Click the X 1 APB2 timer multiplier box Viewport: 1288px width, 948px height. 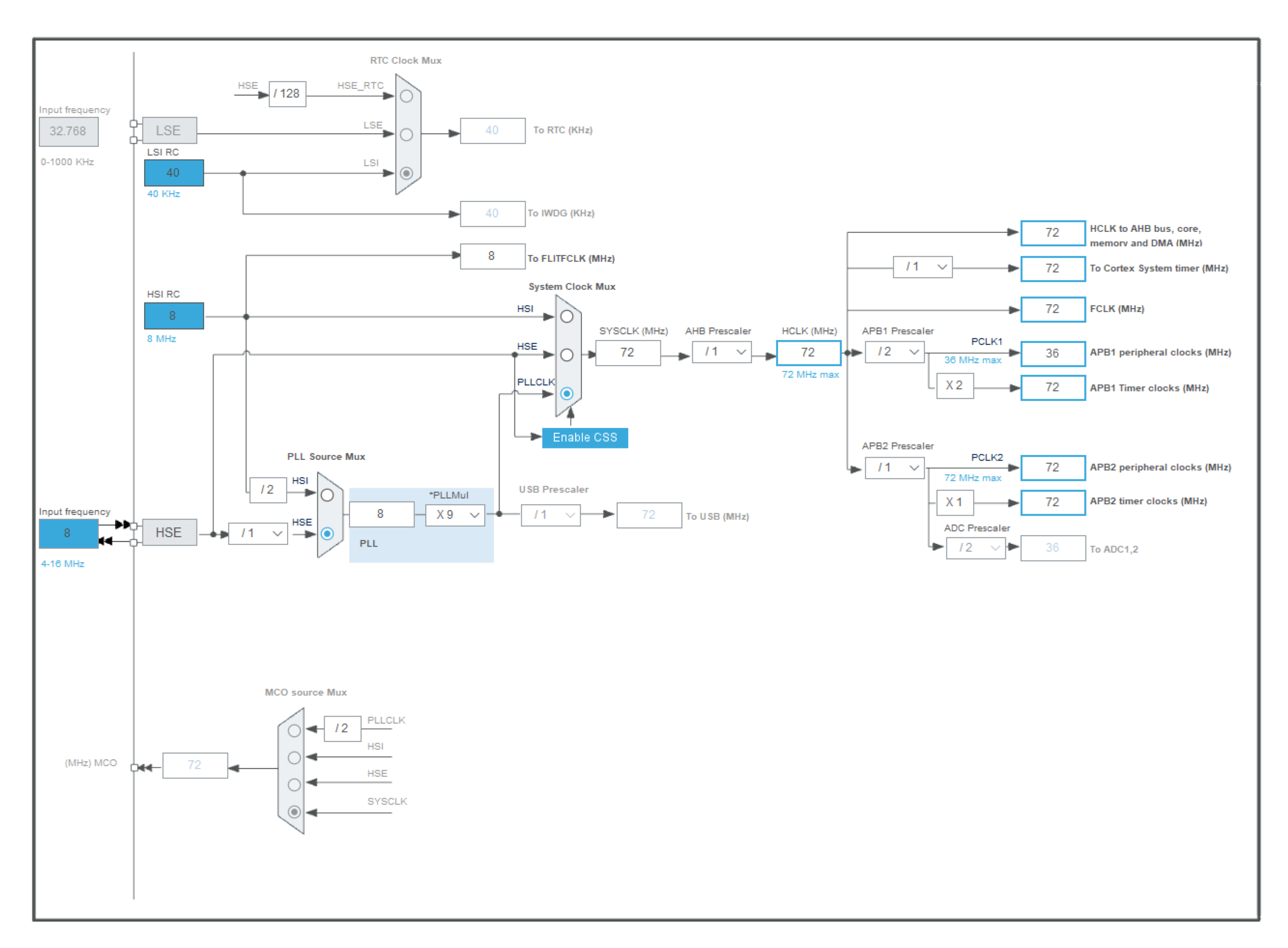(955, 502)
